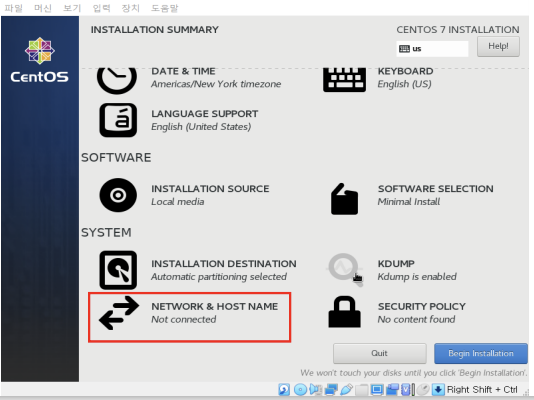Click the CentOS logo in sidebar

click(40, 60)
